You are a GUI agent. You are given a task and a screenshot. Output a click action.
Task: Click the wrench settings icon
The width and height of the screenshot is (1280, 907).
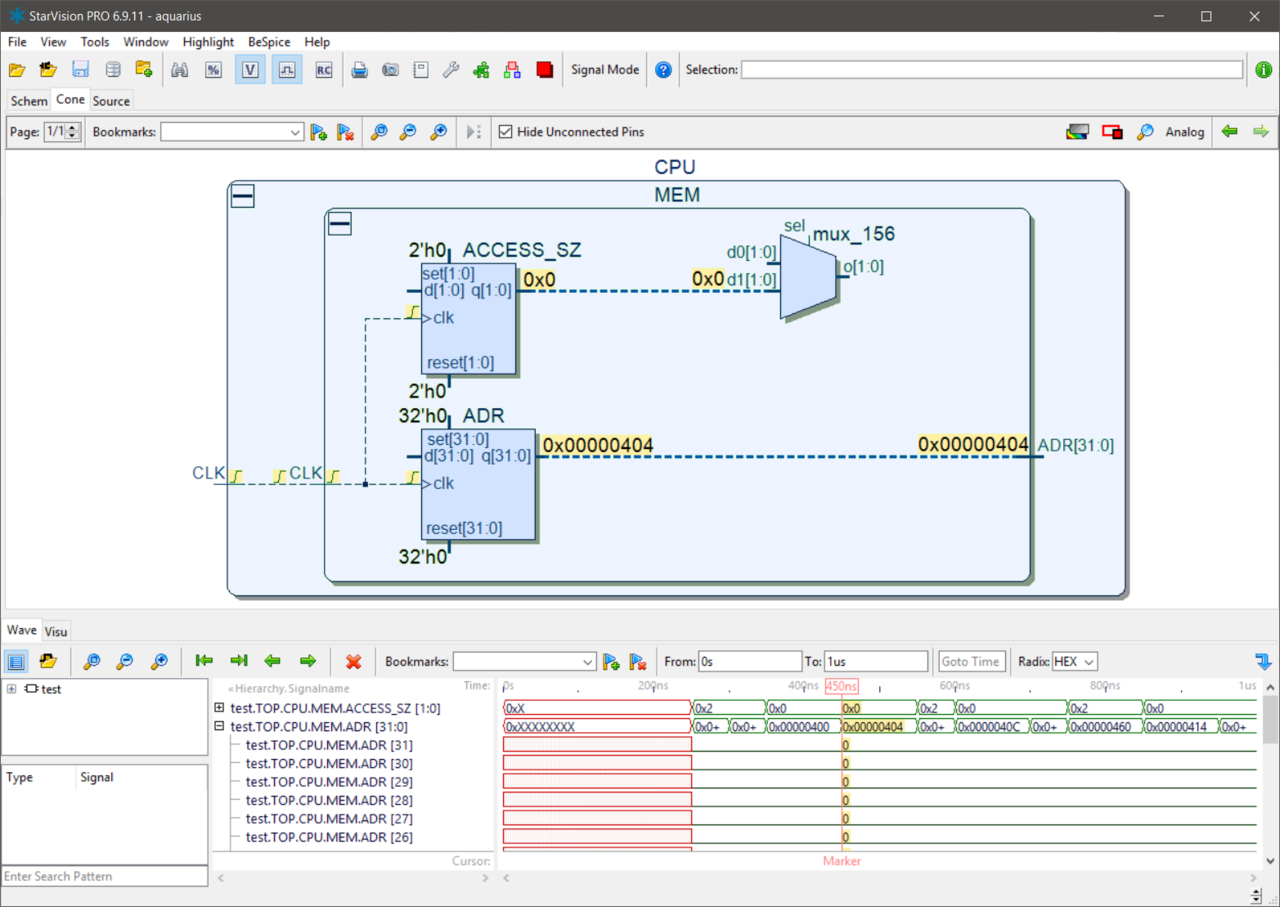451,70
